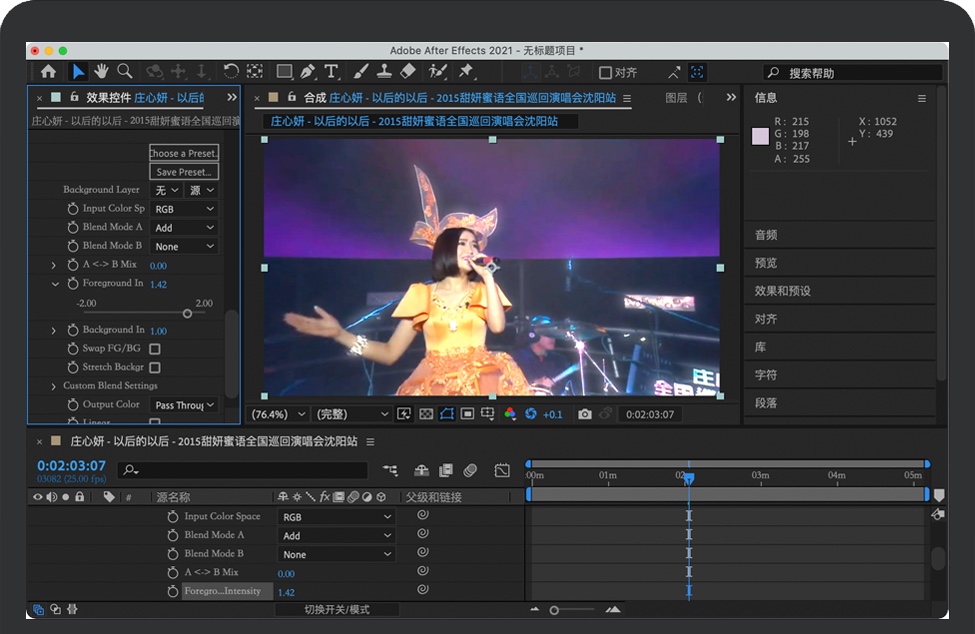Click the Home icon in toolbar
This screenshot has height=634, width=975.
coord(48,71)
